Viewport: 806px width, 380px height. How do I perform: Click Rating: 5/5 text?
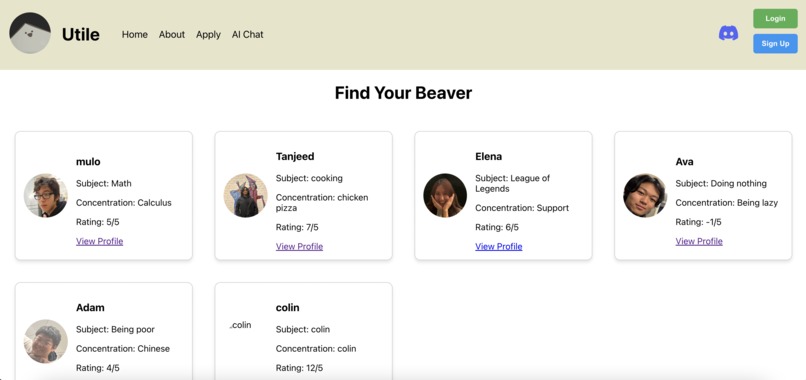(98, 222)
